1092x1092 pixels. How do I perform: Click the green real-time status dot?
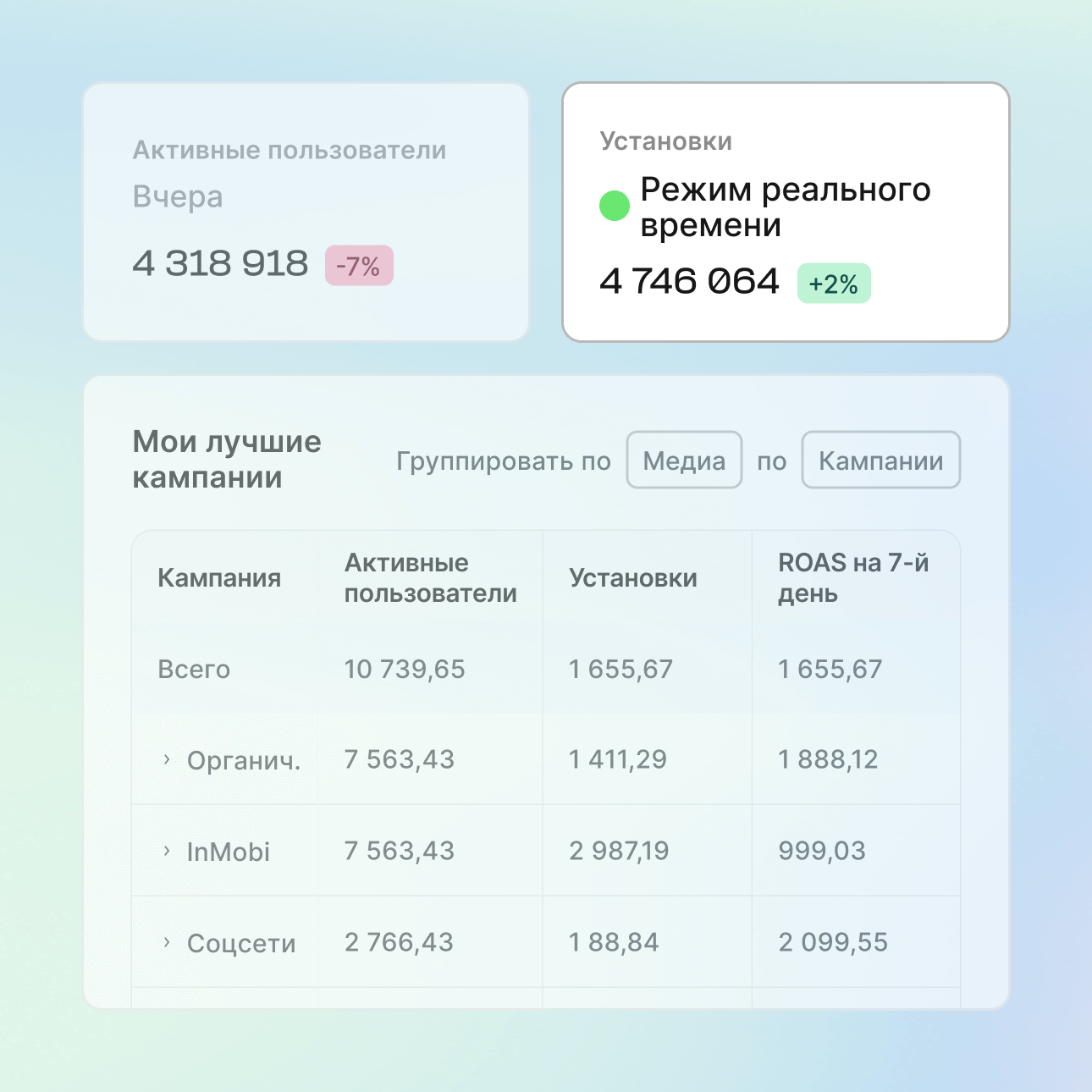pyautogui.click(x=615, y=206)
